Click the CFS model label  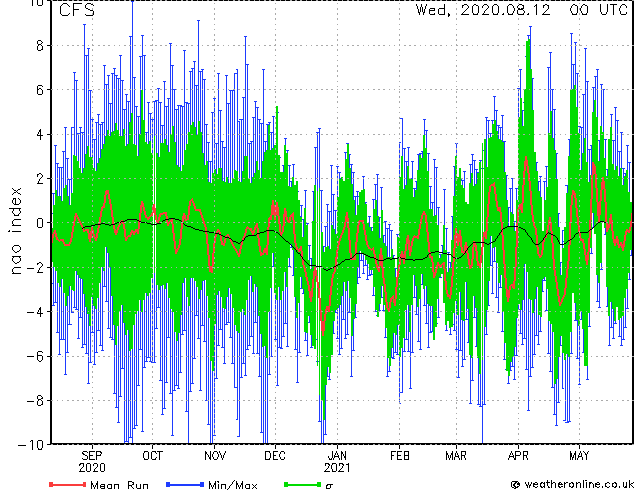pos(77,10)
